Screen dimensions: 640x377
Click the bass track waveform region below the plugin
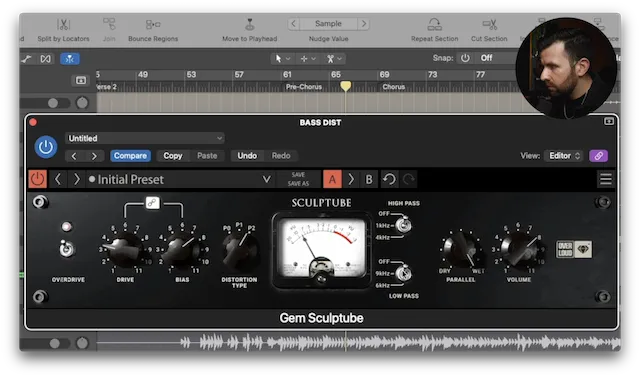click(358, 342)
